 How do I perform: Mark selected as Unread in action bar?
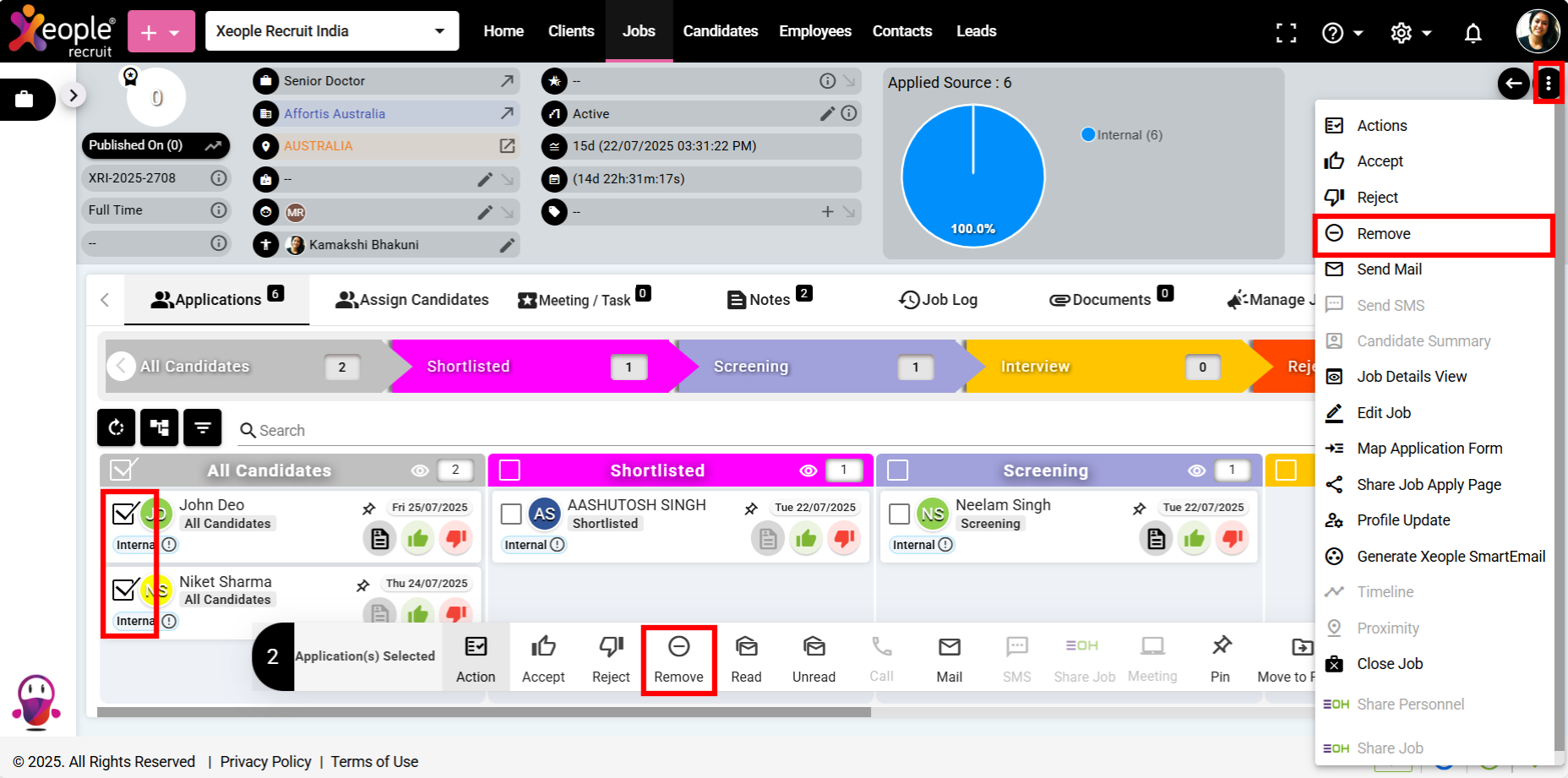pyautogui.click(x=814, y=660)
